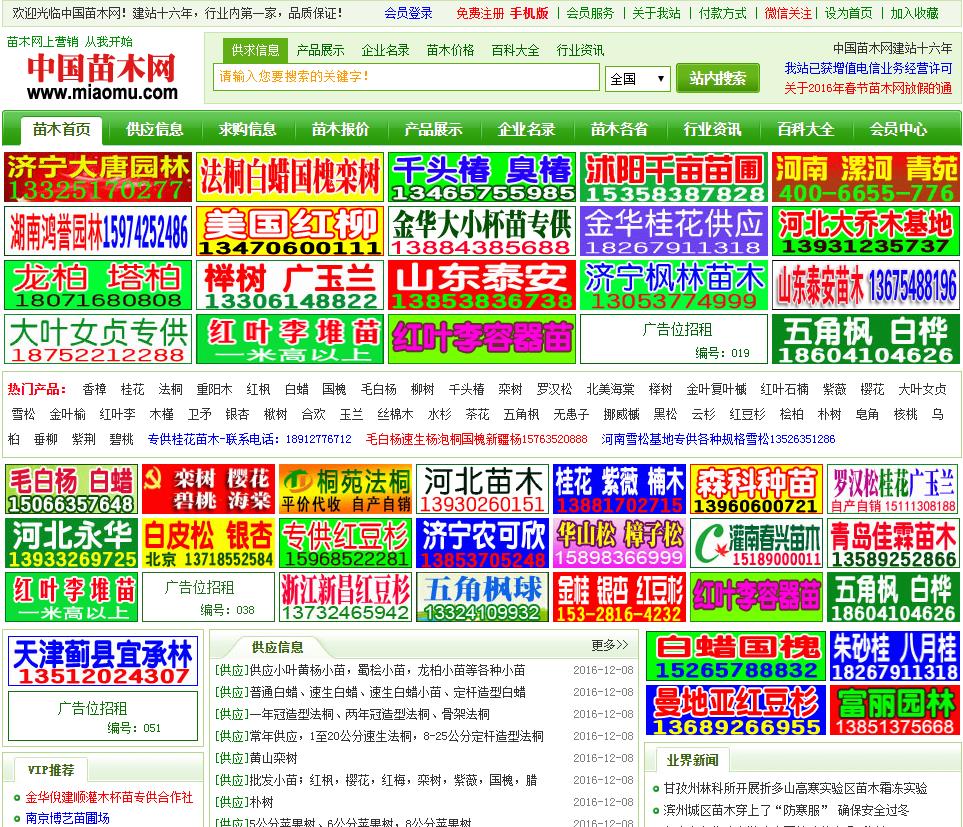Open 会员登录 link in top bar
This screenshot has height=827, width=963.
click(x=408, y=13)
